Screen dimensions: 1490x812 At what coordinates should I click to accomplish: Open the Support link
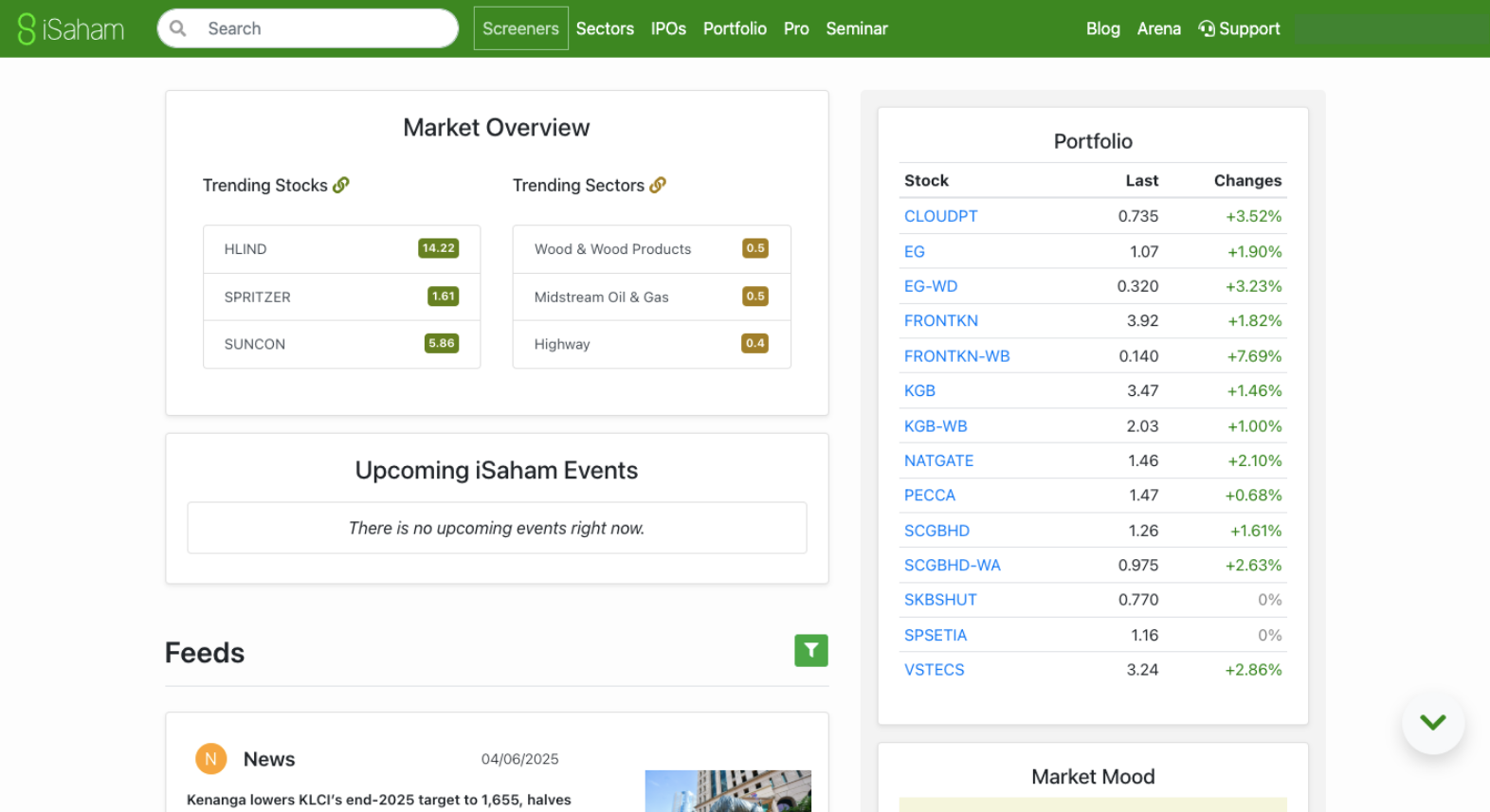point(1240,28)
